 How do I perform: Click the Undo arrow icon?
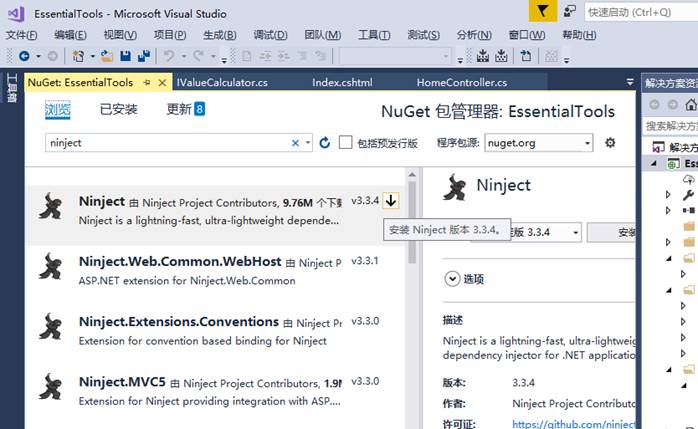point(169,56)
